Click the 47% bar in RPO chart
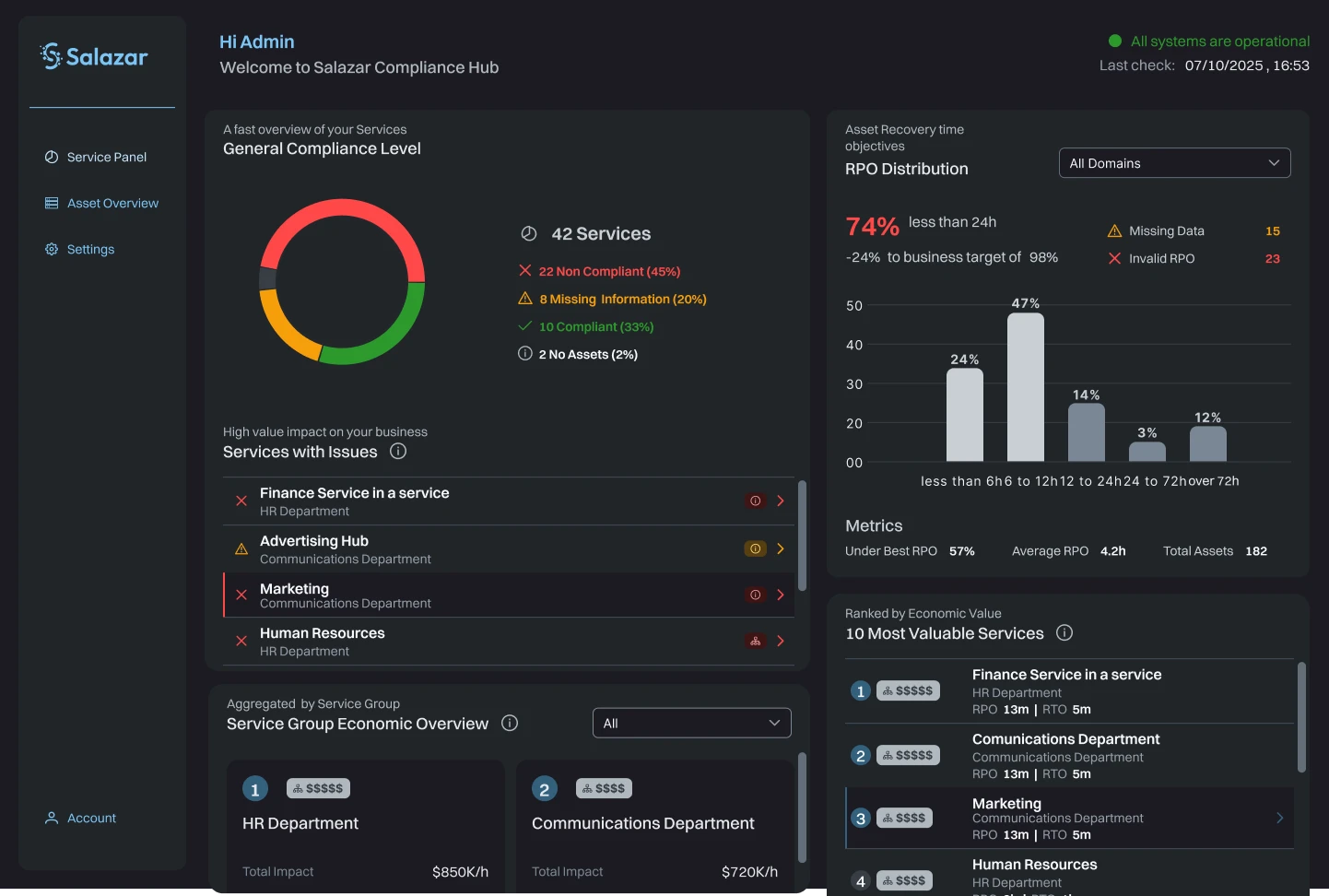This screenshot has height=896, width=1329. [x=1025, y=387]
